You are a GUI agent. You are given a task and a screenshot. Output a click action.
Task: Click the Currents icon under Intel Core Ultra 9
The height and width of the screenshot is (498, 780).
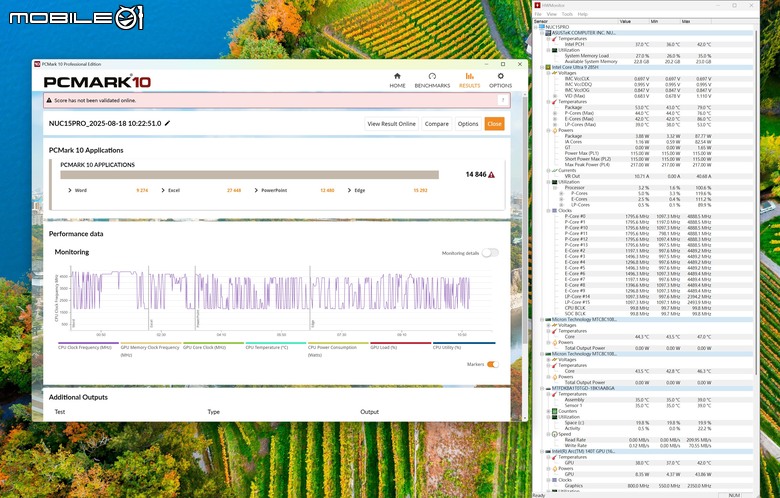pyautogui.click(x=555, y=170)
